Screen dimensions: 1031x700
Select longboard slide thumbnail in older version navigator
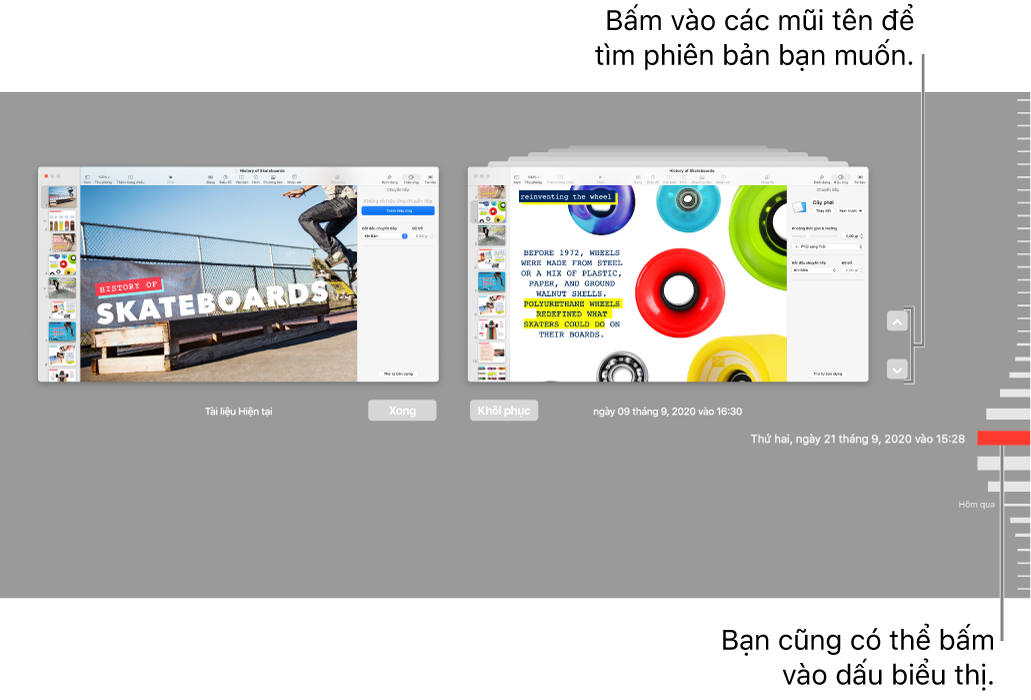[492, 329]
